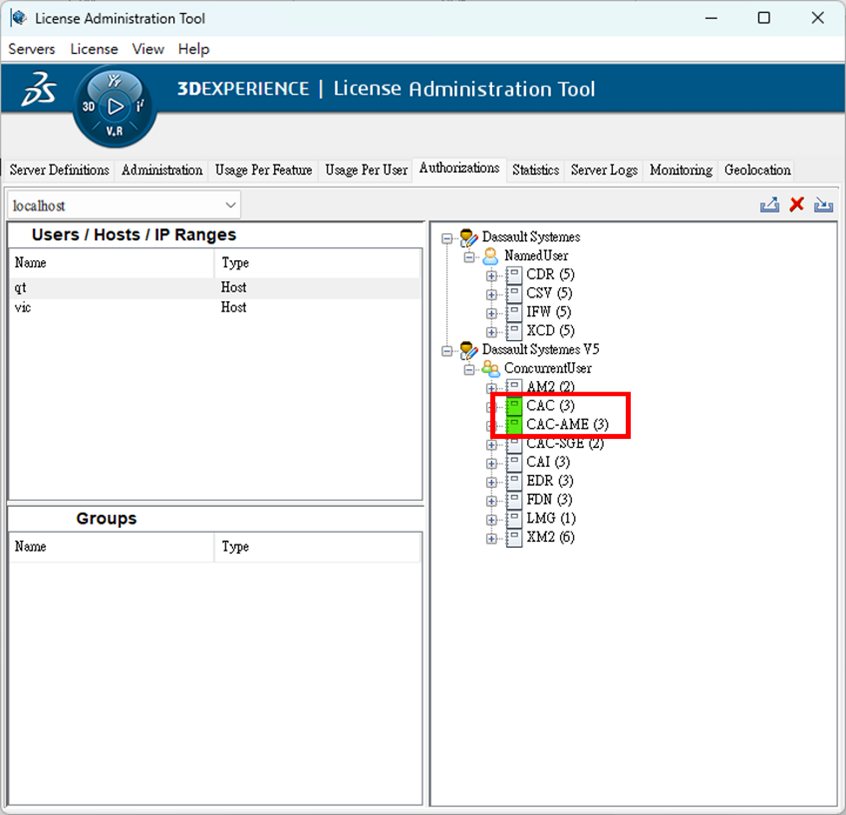The height and width of the screenshot is (815, 846).
Task: Collapse the first Dassault Systemes node
Action: click(447, 238)
